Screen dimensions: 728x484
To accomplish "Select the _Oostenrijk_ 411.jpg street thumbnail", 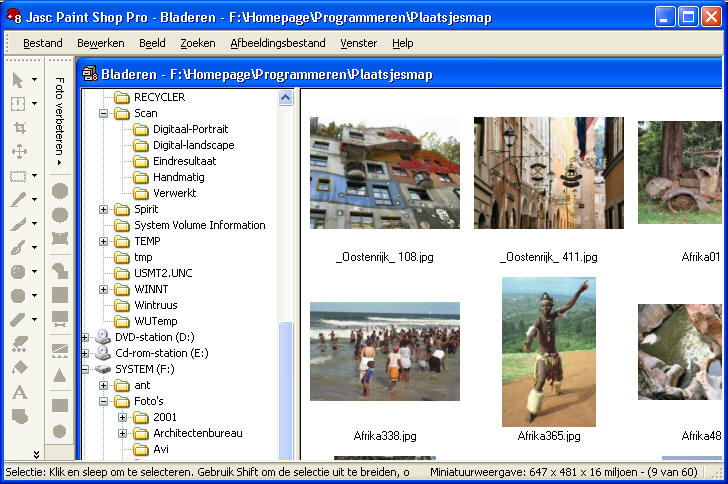I will pyautogui.click(x=549, y=173).
